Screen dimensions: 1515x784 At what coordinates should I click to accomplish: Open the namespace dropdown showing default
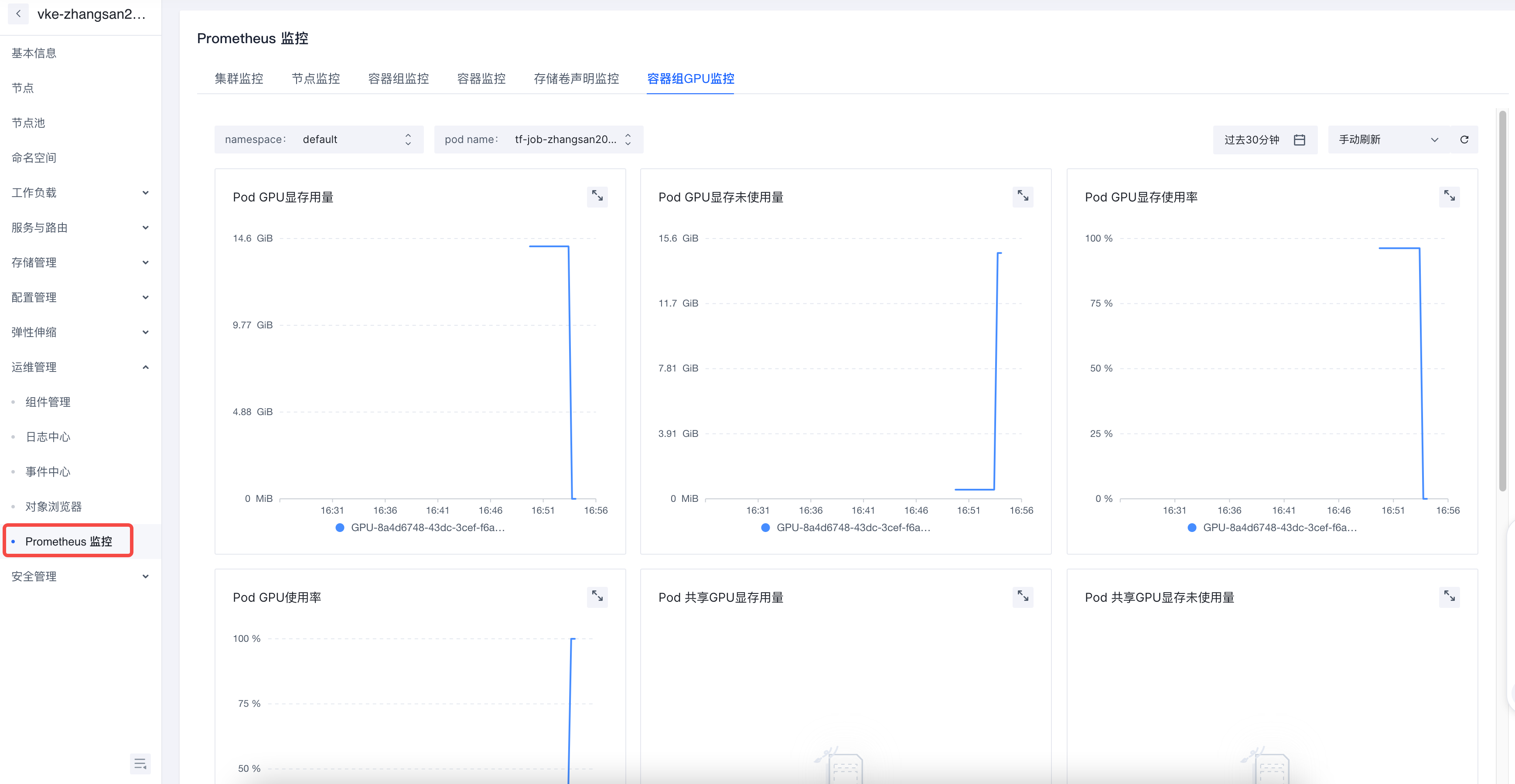click(319, 140)
